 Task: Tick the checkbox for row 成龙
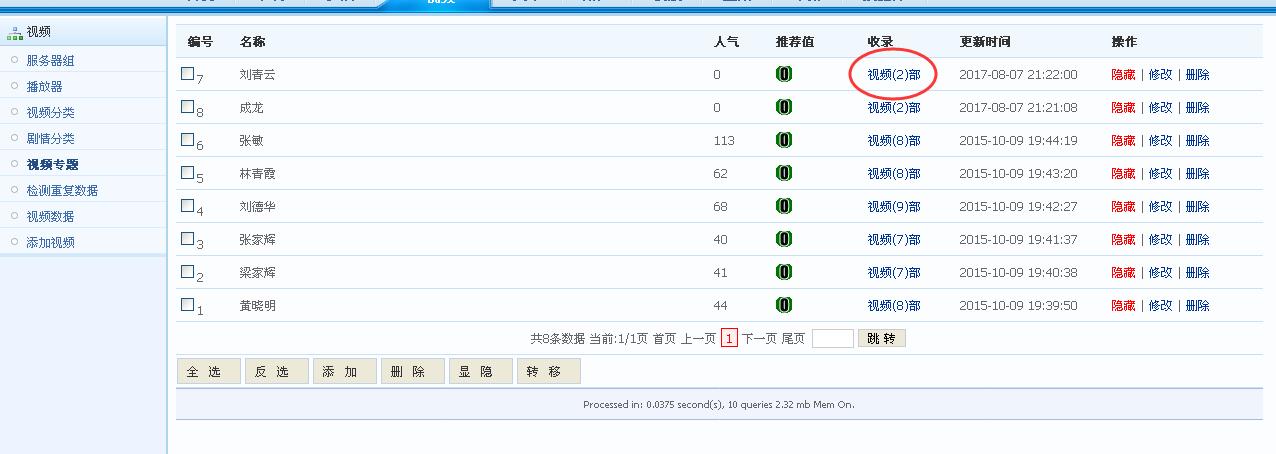[x=187, y=106]
